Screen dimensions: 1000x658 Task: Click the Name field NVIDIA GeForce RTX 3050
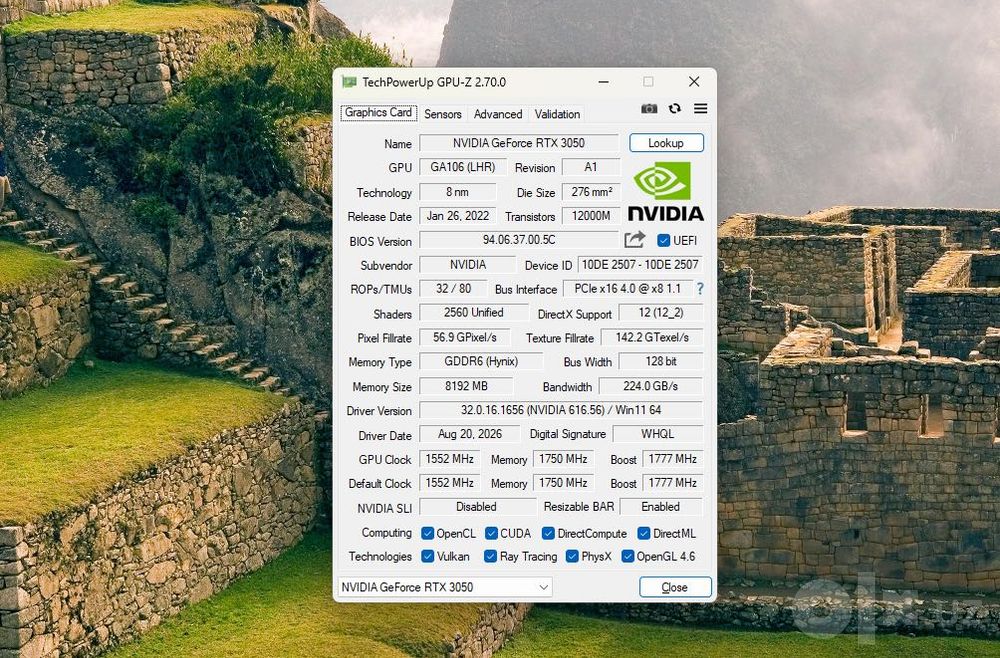519,143
